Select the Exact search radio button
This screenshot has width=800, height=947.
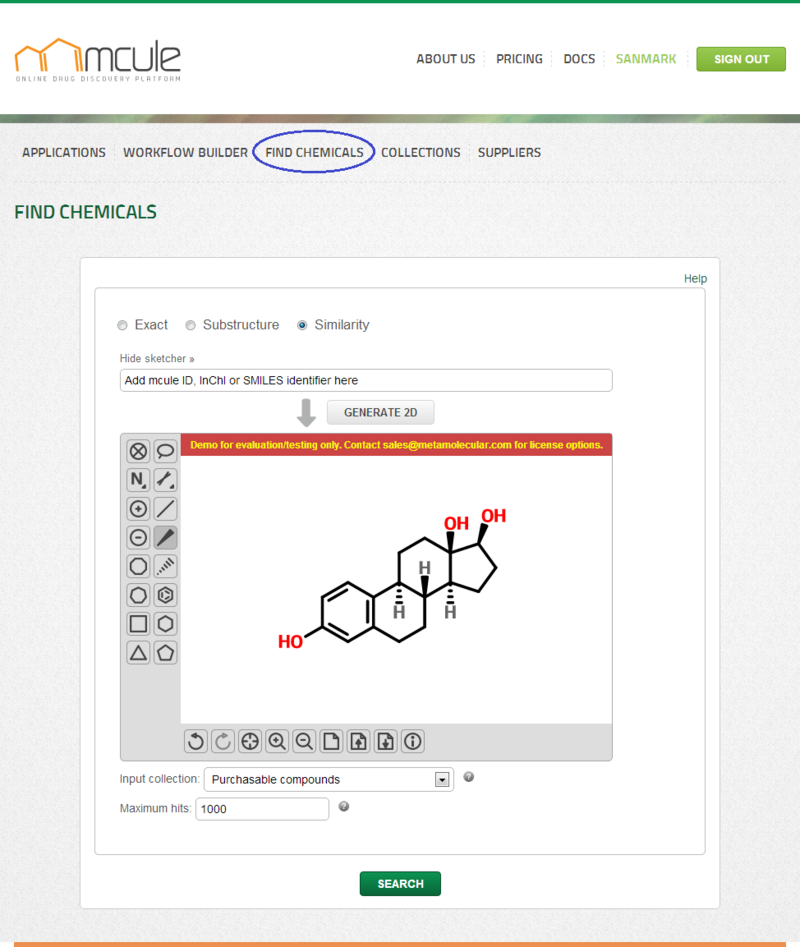[122, 325]
